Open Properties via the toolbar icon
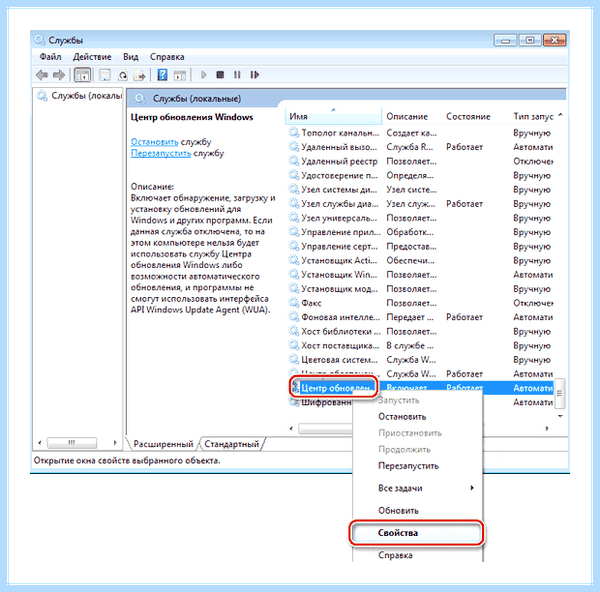The image size is (600, 592). [x=104, y=75]
